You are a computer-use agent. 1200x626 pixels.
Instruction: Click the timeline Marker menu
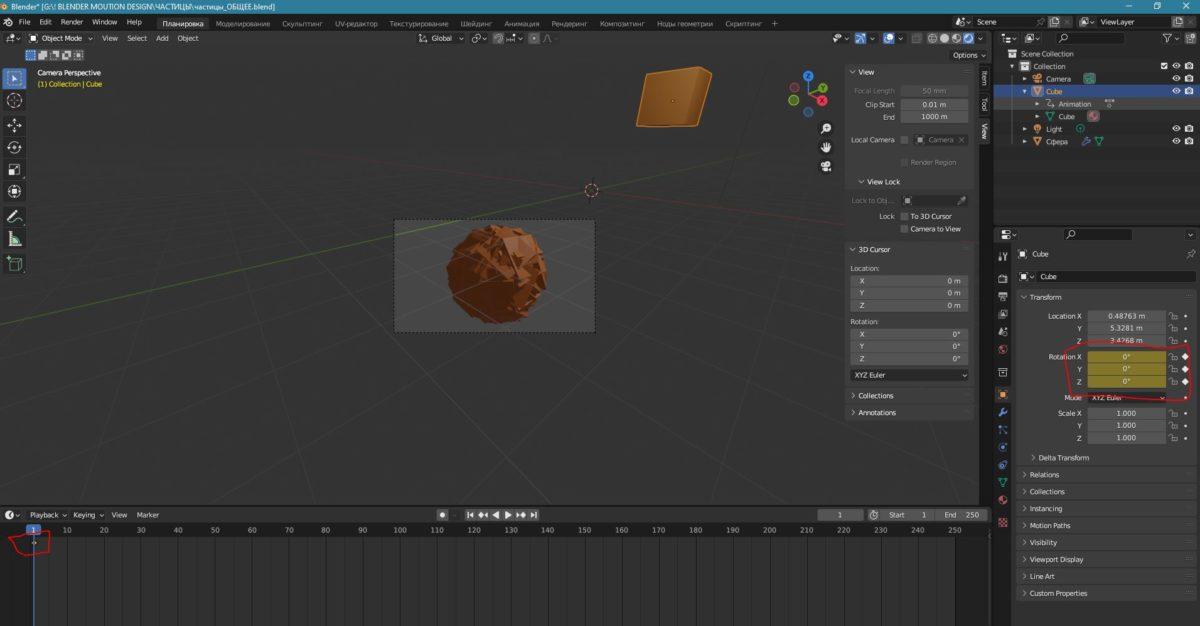pyautogui.click(x=148, y=515)
